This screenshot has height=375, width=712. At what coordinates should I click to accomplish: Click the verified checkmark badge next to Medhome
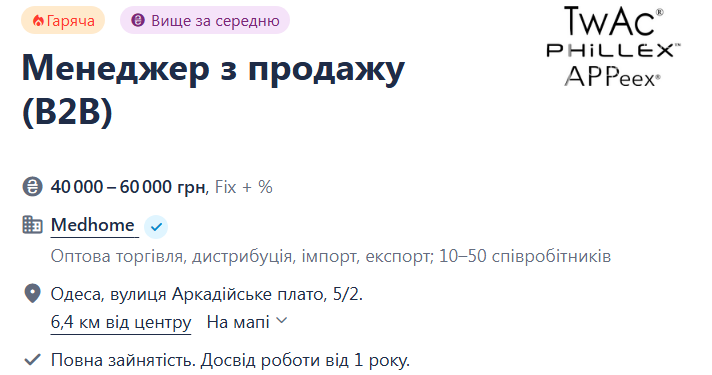(x=156, y=227)
